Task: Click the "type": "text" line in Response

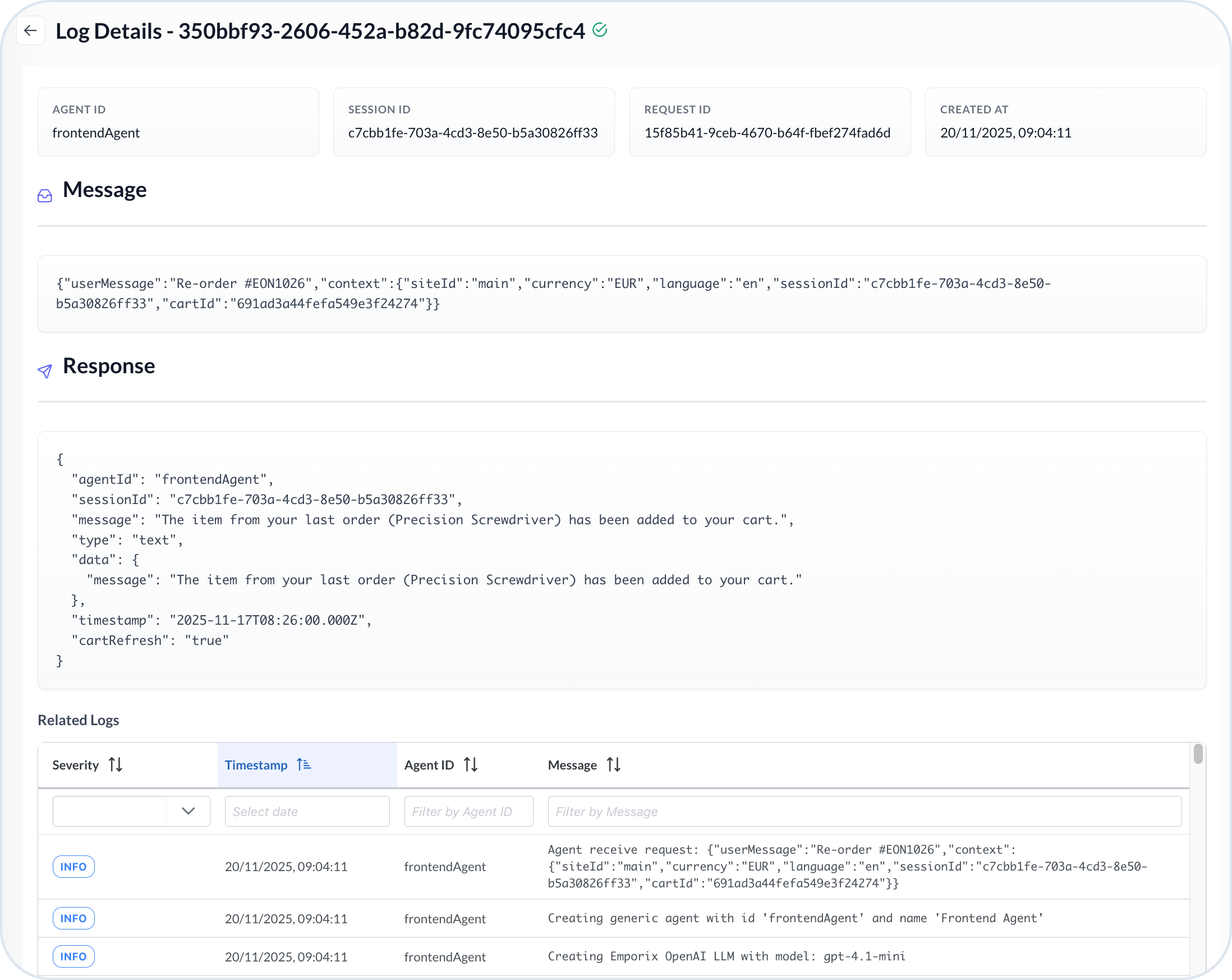Action: (127, 540)
